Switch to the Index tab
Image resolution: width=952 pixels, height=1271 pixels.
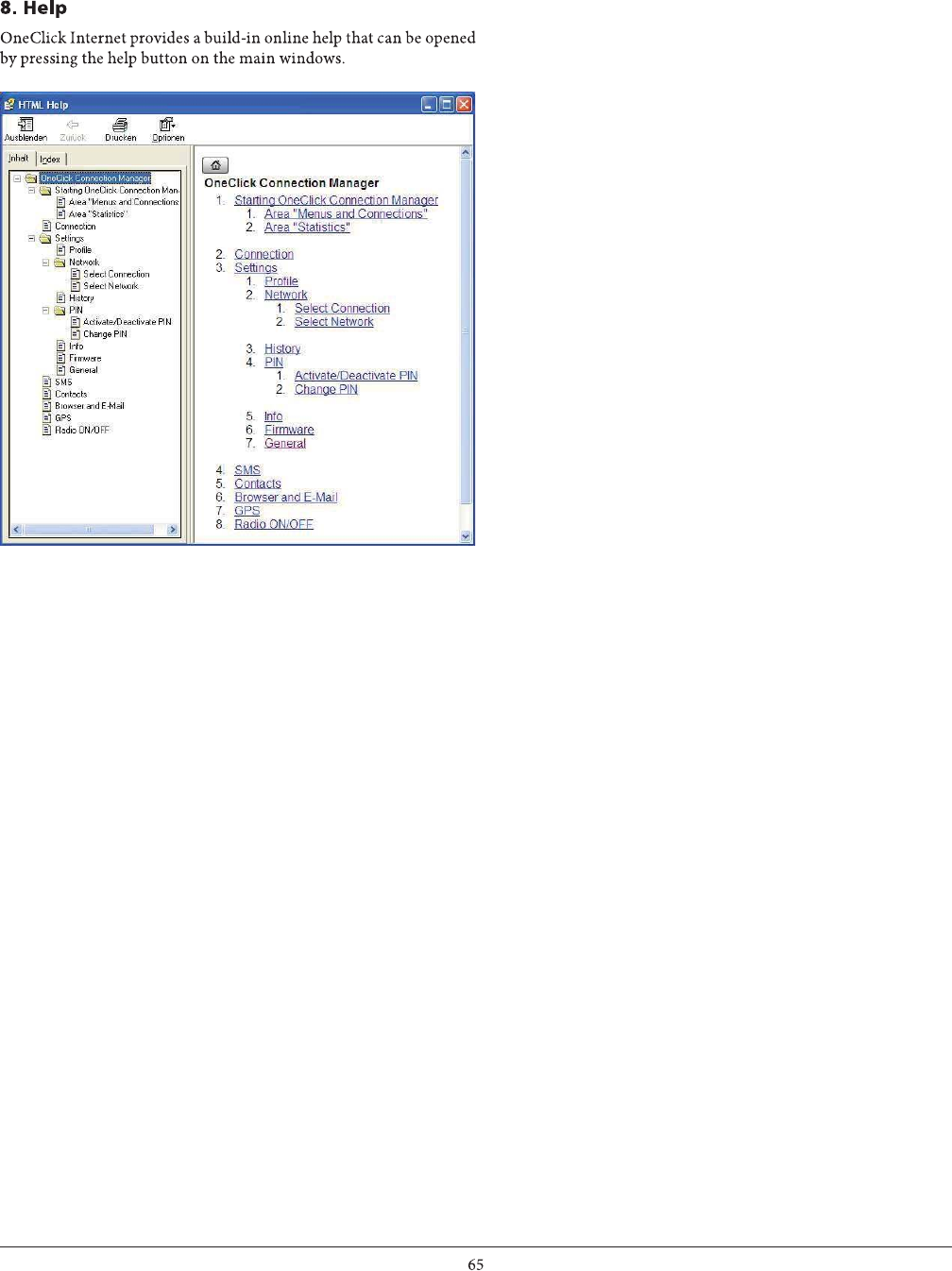(x=50, y=160)
